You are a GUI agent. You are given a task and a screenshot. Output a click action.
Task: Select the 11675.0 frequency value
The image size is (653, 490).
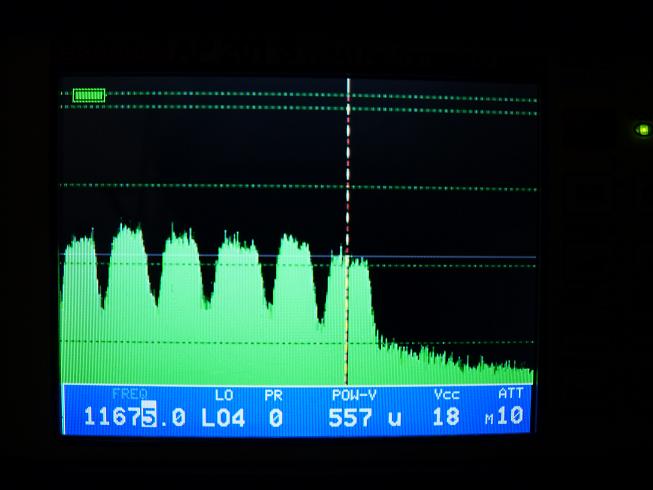tap(134, 416)
